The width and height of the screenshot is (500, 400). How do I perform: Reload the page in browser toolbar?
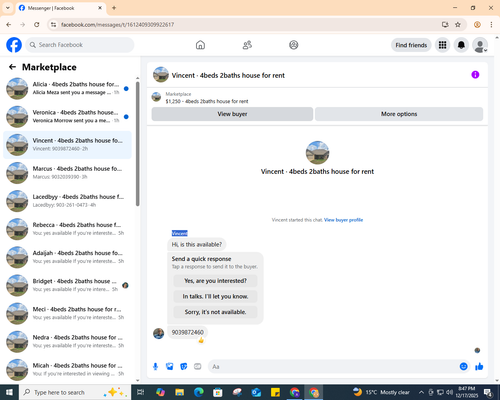coord(37,25)
